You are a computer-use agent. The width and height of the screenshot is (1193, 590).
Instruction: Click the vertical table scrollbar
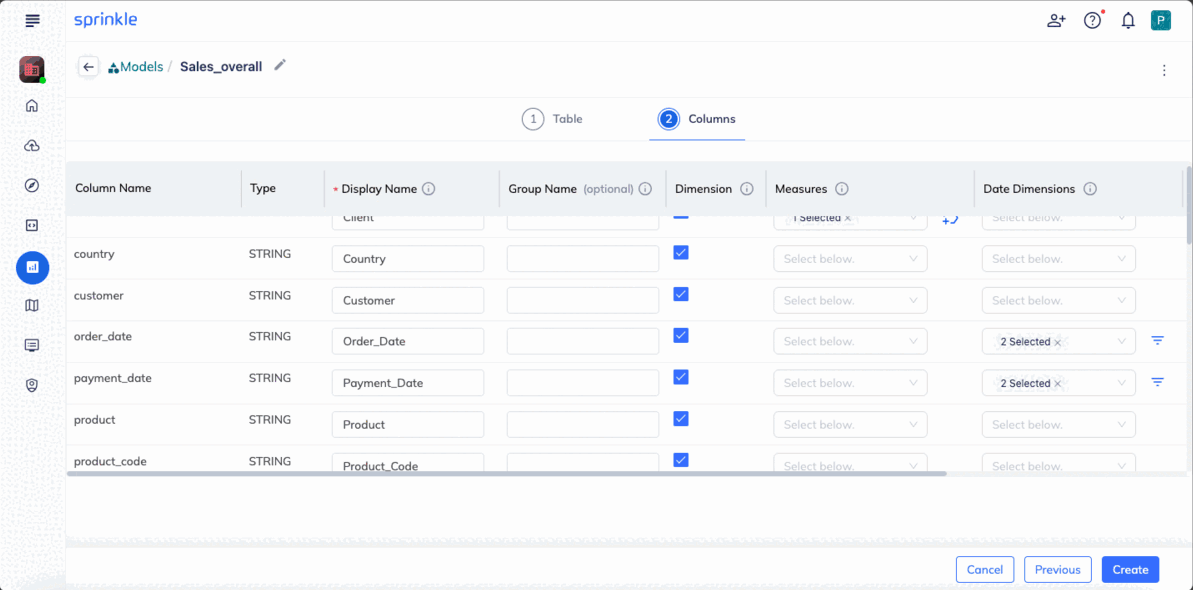(x=1189, y=204)
